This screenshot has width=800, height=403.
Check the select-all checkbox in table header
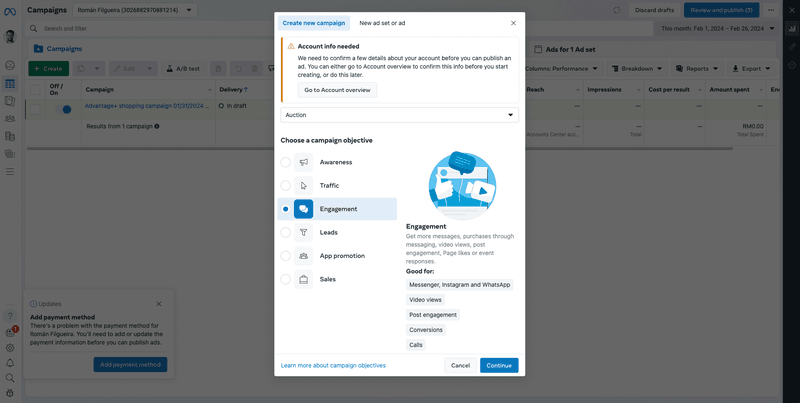pyautogui.click(x=35, y=90)
